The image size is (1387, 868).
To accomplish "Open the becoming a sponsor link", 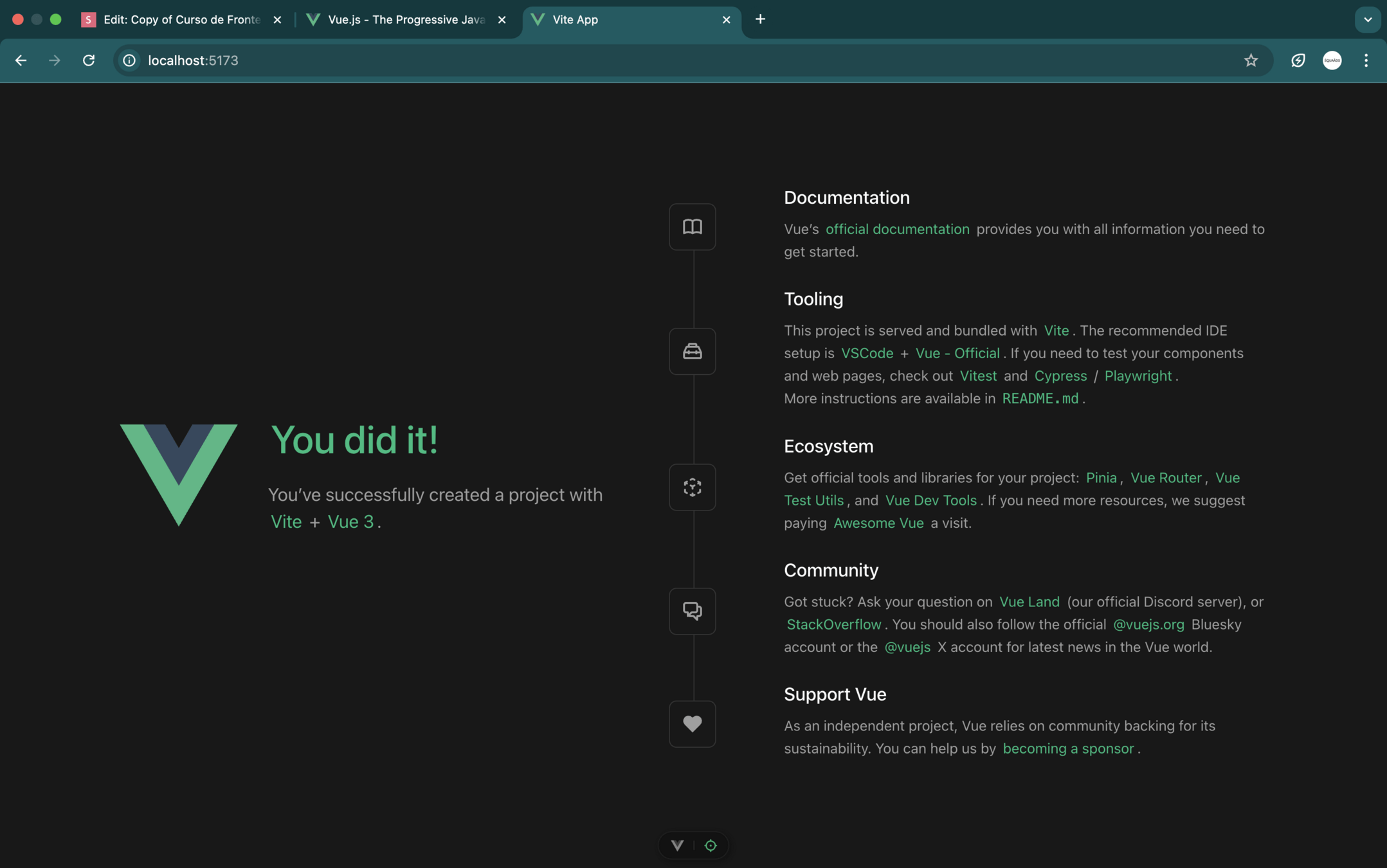I will [x=1068, y=748].
